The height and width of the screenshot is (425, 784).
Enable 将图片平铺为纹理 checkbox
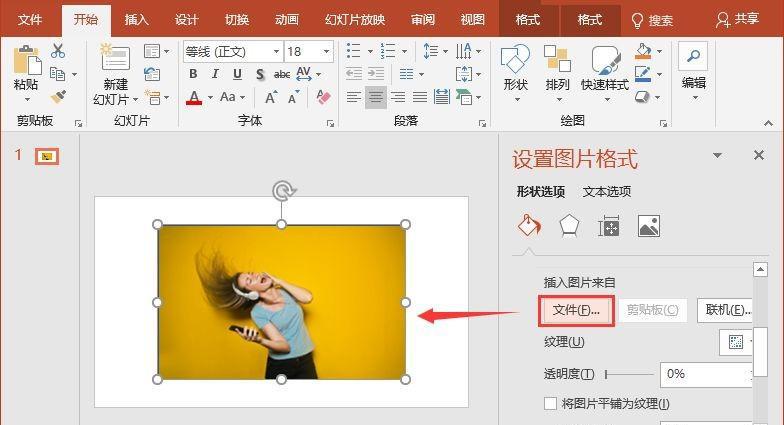(x=550, y=404)
